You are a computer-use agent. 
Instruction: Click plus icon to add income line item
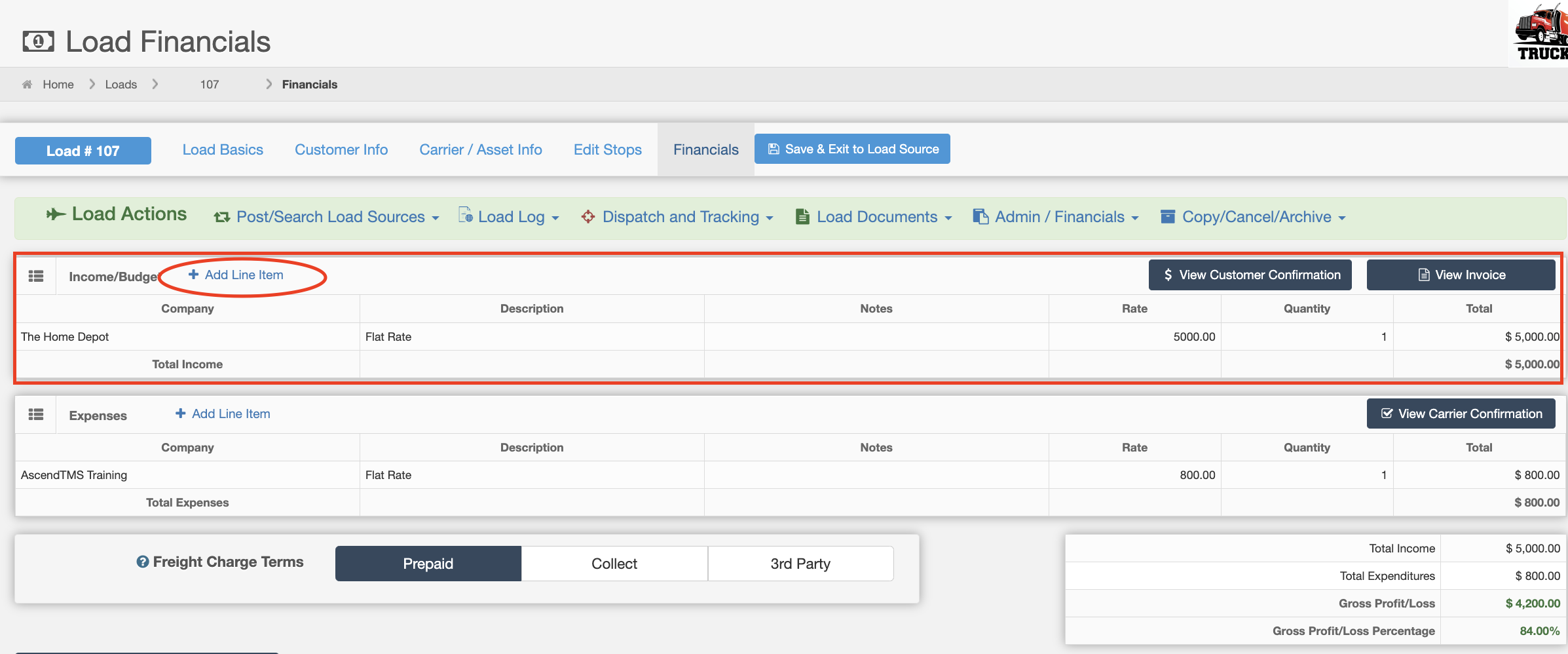pyautogui.click(x=193, y=275)
